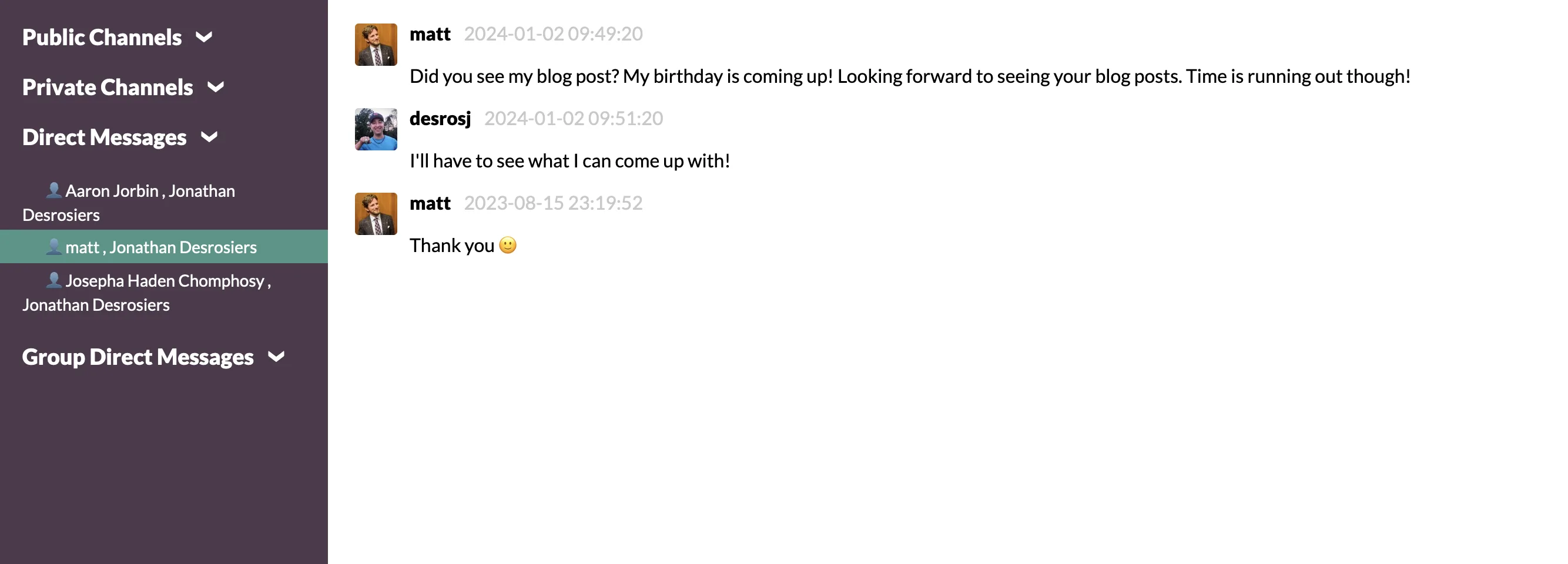Click matt's avatar on the birthday message
The height and width of the screenshot is (564, 1568).
(x=376, y=44)
